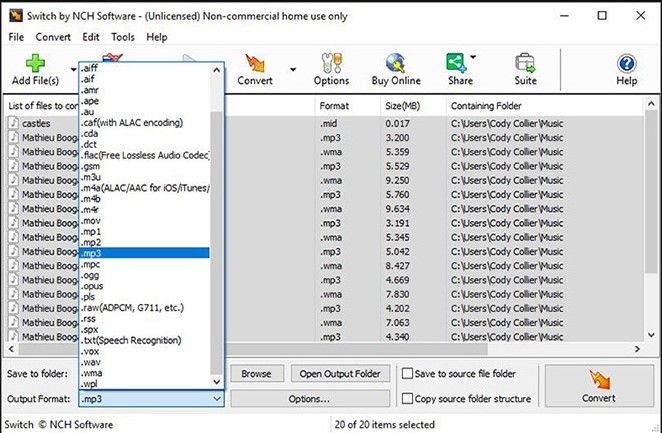Choose .flac(Free Lossless Audio Codec) format
This screenshot has height=433, width=662.
(144, 155)
